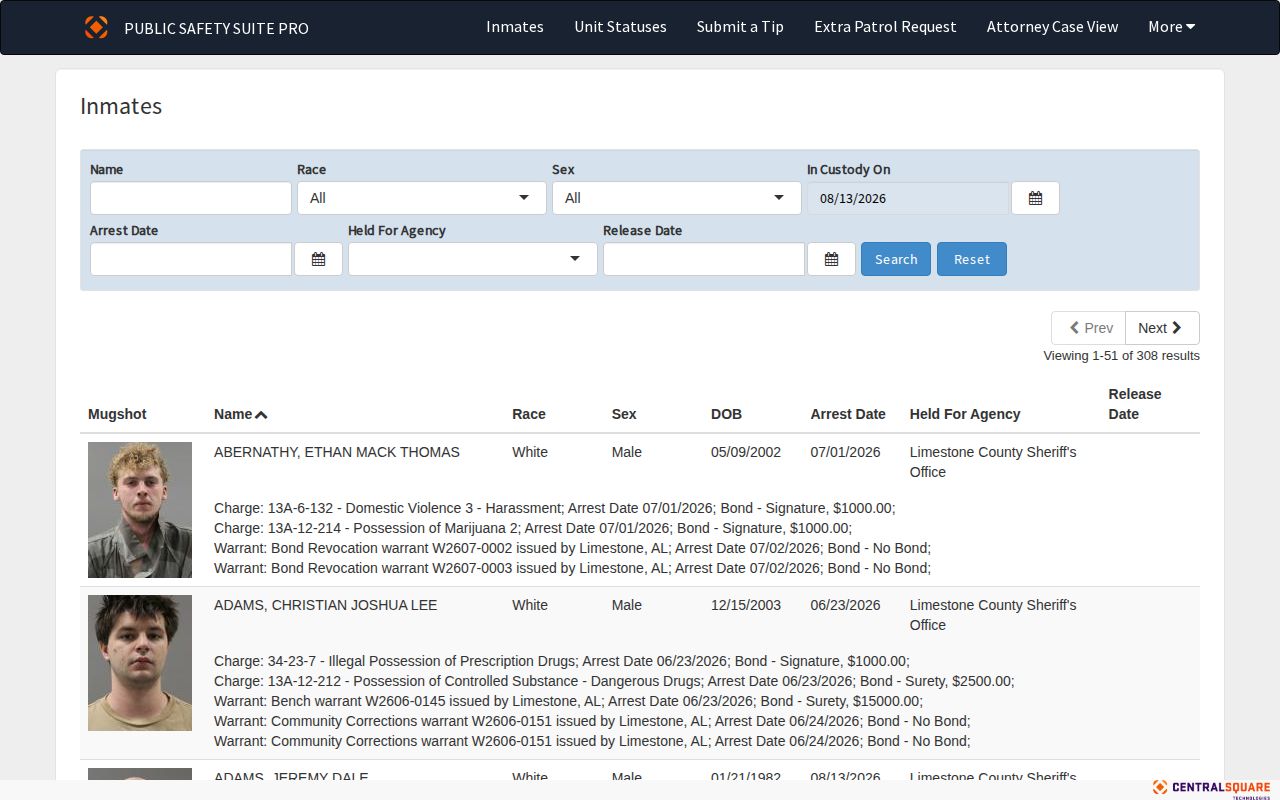Click the Public Safety Suite Pro logo icon

click(x=96, y=27)
